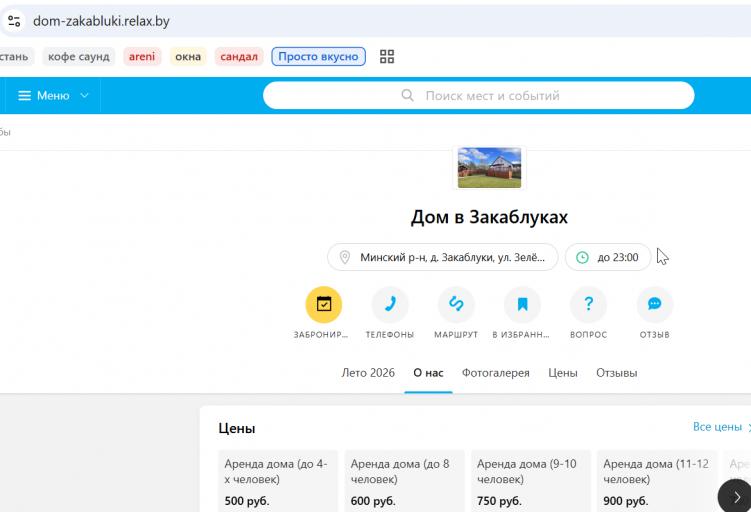Select the 'Просто вкусно' tab group
Screen dimensions: 751x512
pyautogui.click(x=319, y=57)
